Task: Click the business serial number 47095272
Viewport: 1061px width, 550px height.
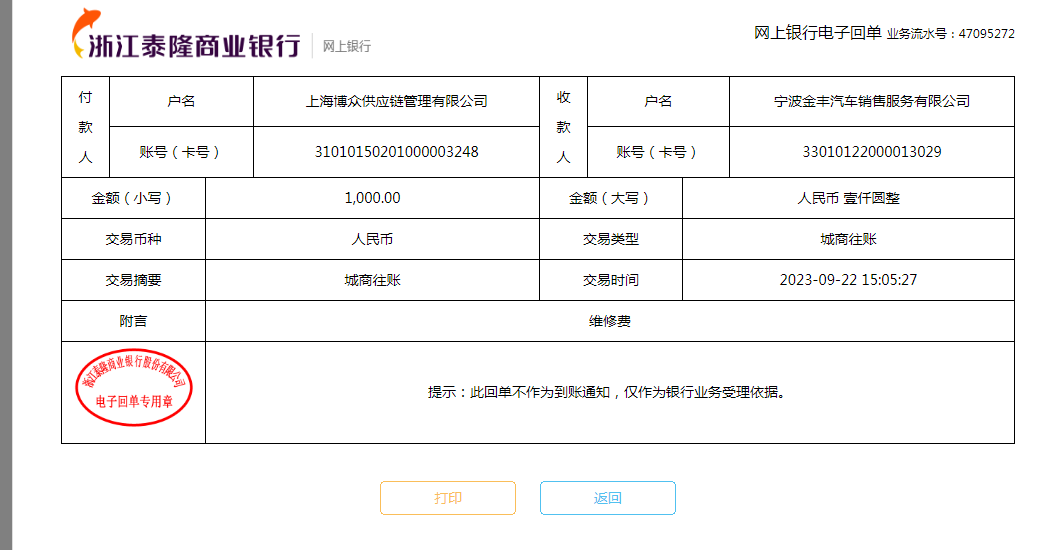Action: coord(986,34)
